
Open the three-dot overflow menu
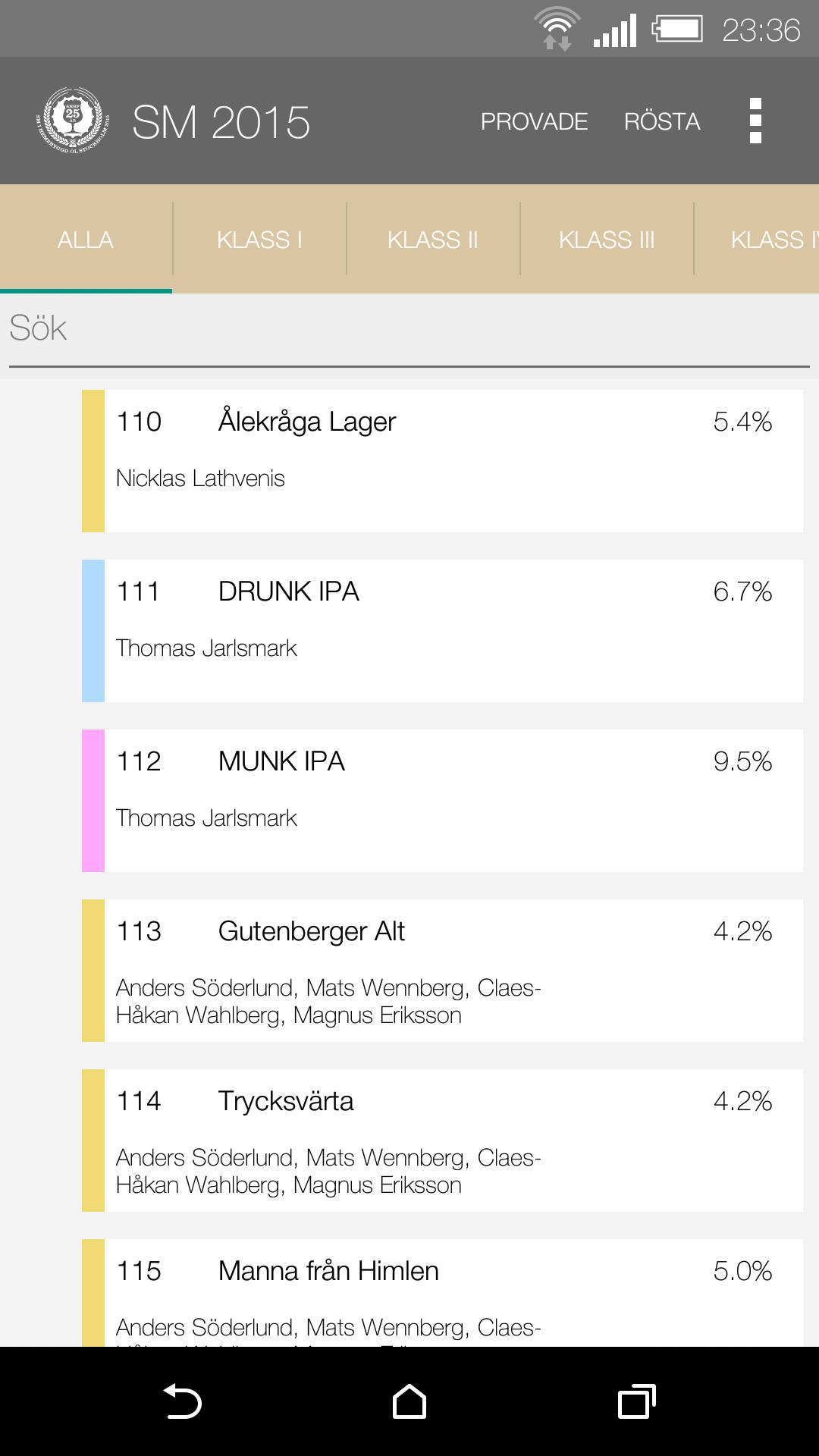click(755, 121)
